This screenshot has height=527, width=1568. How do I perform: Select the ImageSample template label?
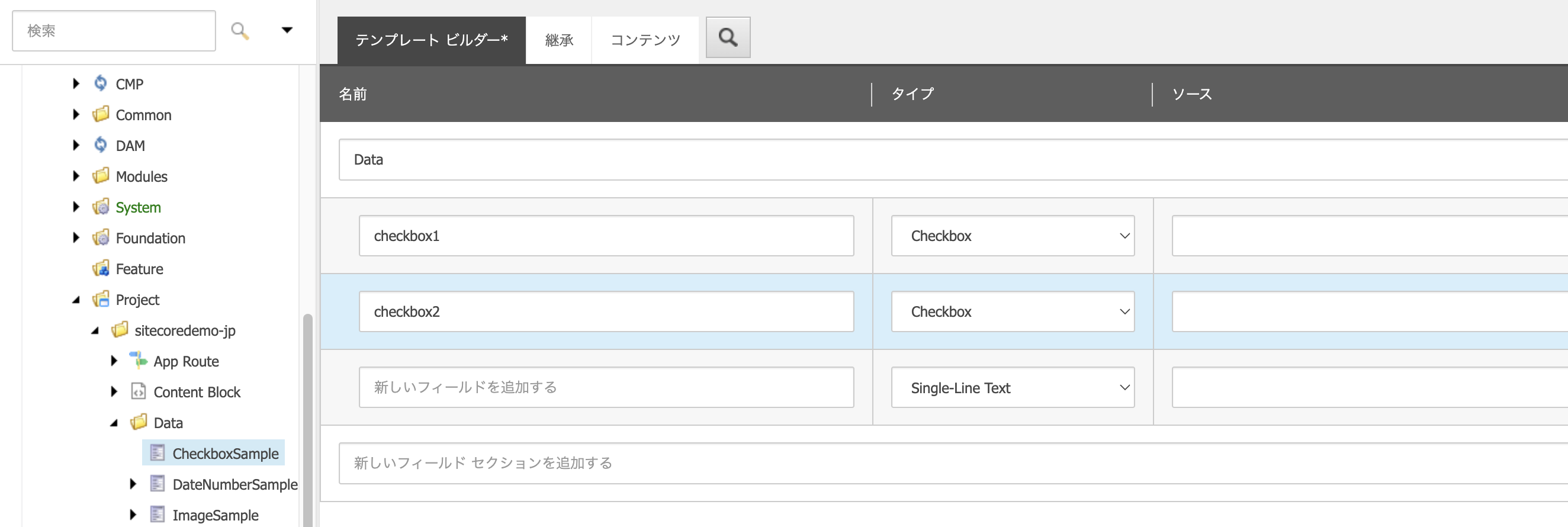216,515
